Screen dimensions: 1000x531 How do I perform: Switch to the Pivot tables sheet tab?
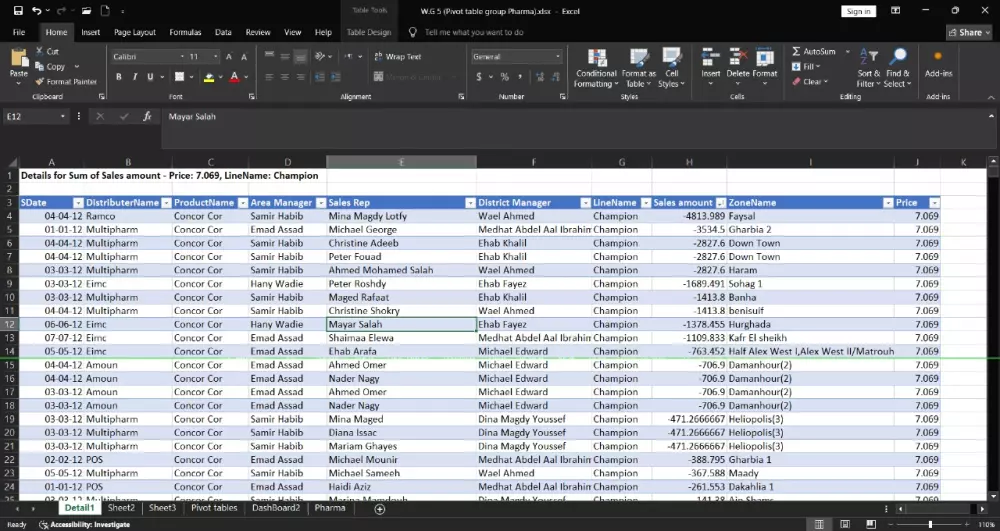pos(214,508)
